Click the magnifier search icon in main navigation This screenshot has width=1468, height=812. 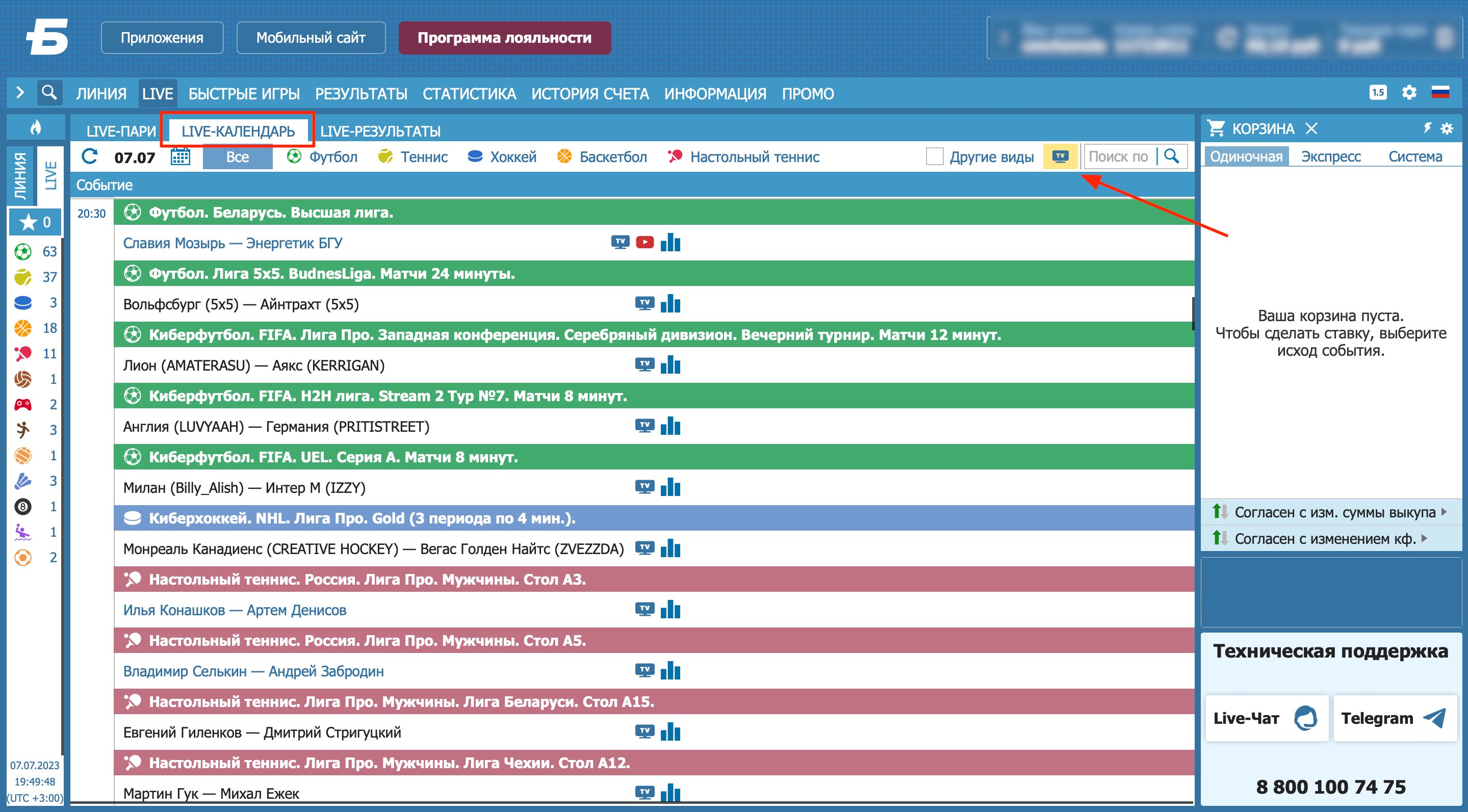coord(49,92)
